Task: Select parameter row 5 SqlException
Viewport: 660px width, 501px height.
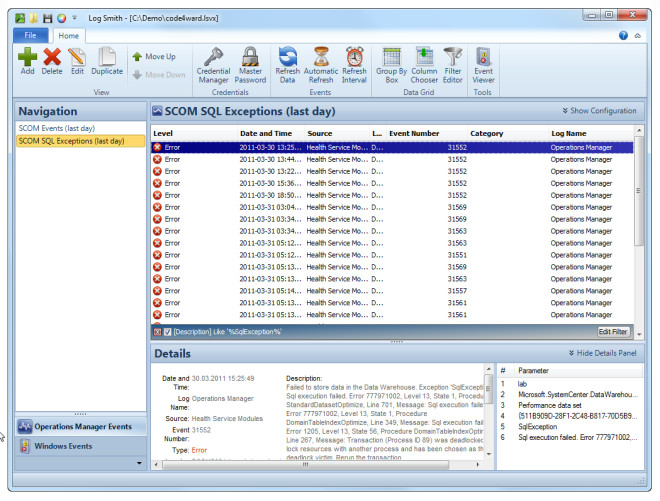Action: click(x=570, y=427)
